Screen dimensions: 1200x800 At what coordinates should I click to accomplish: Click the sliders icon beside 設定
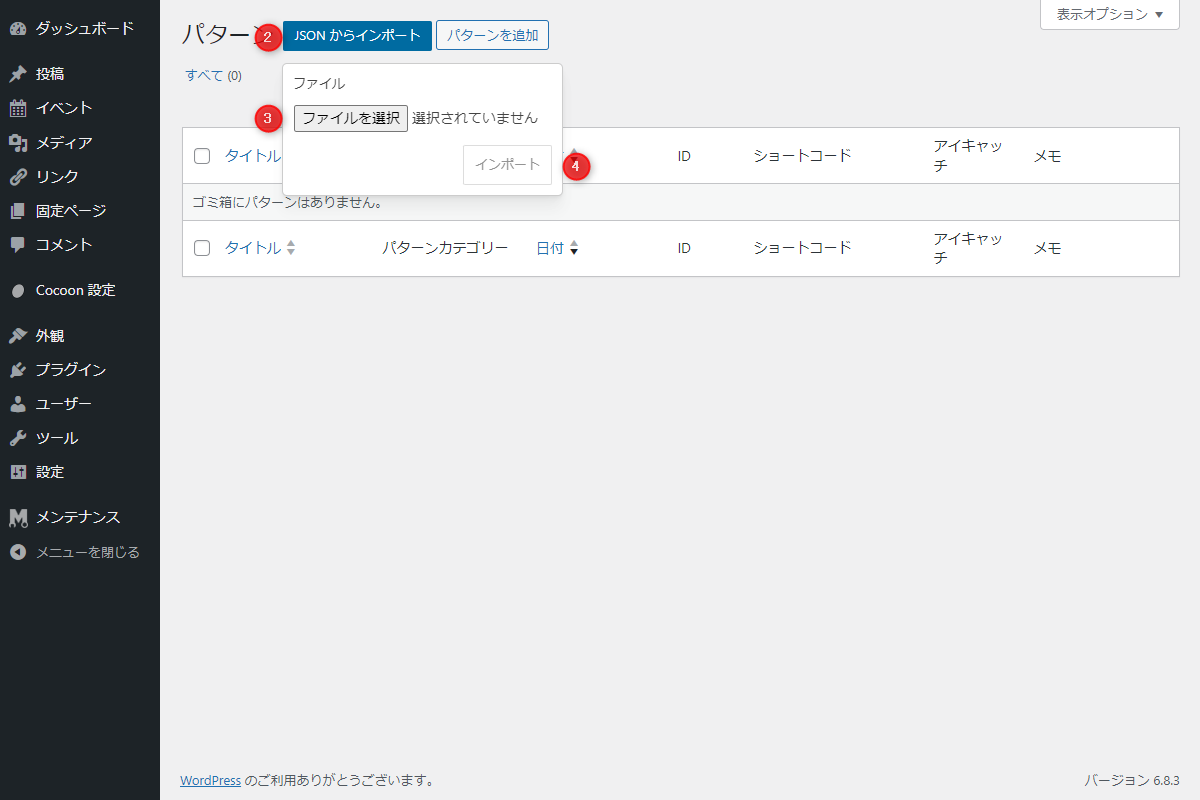pos(18,472)
